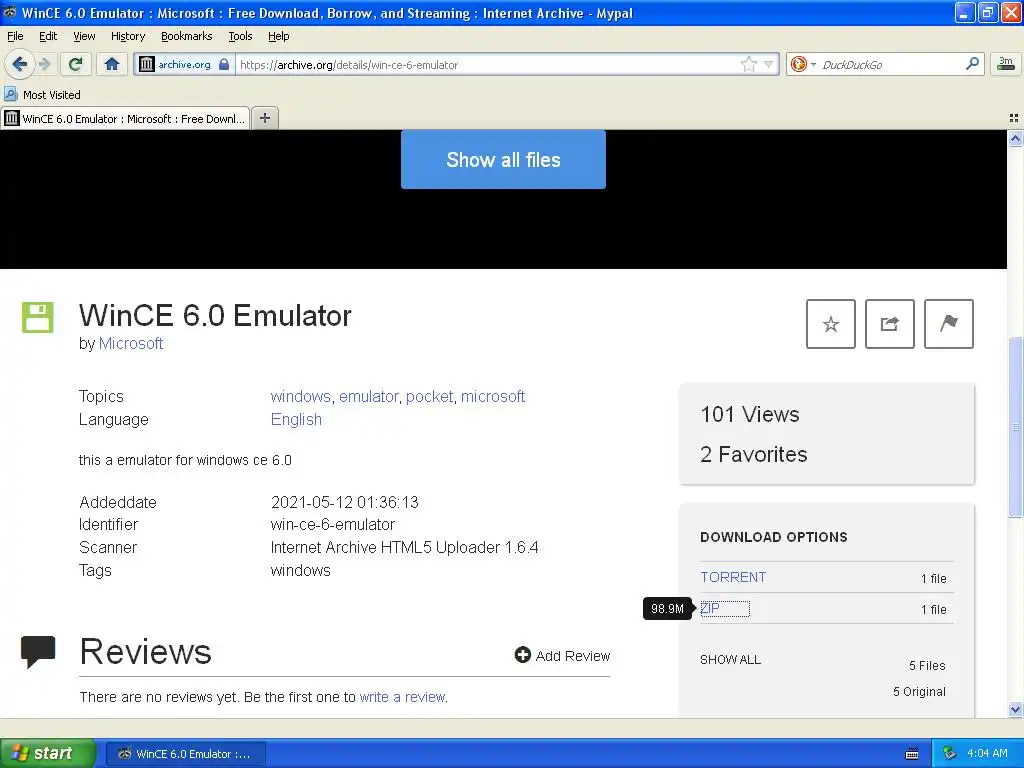Image resolution: width=1024 pixels, height=768 pixels.
Task: Click the green floppy disk software icon
Action: [38, 317]
